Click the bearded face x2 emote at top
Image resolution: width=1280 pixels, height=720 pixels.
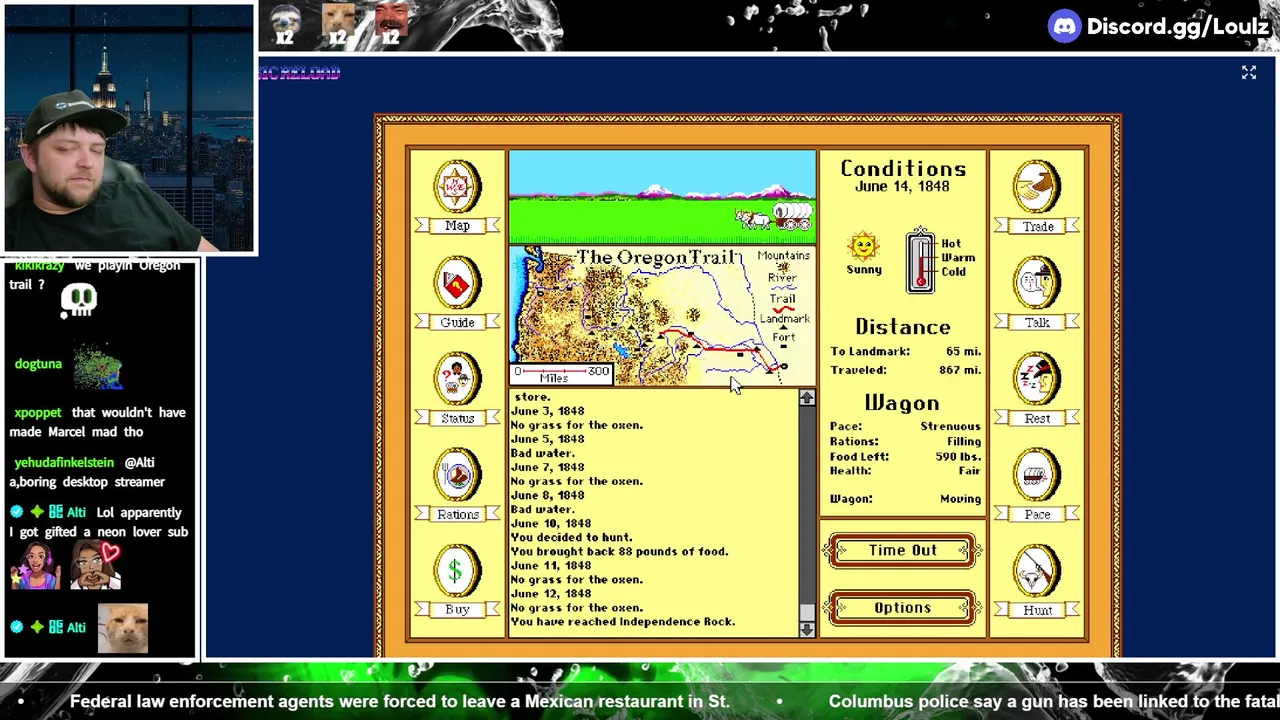point(391,26)
